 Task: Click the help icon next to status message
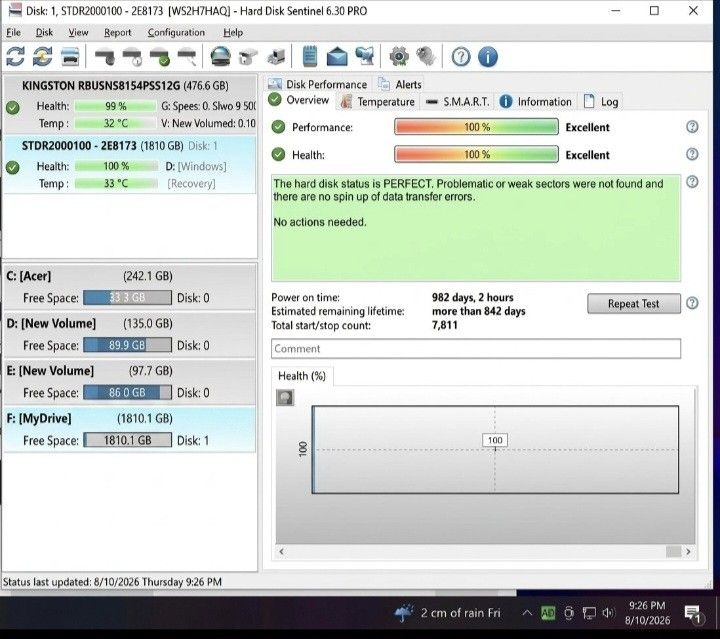coord(692,182)
